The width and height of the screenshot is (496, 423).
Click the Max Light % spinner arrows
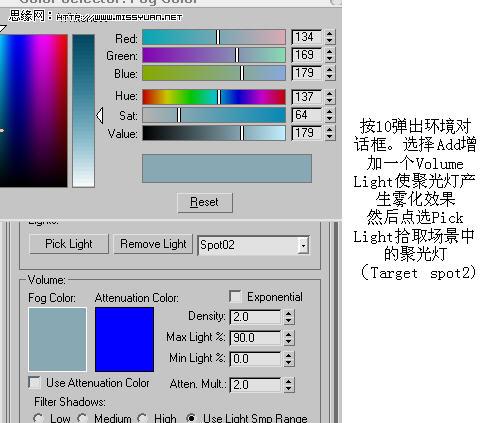(x=289, y=338)
